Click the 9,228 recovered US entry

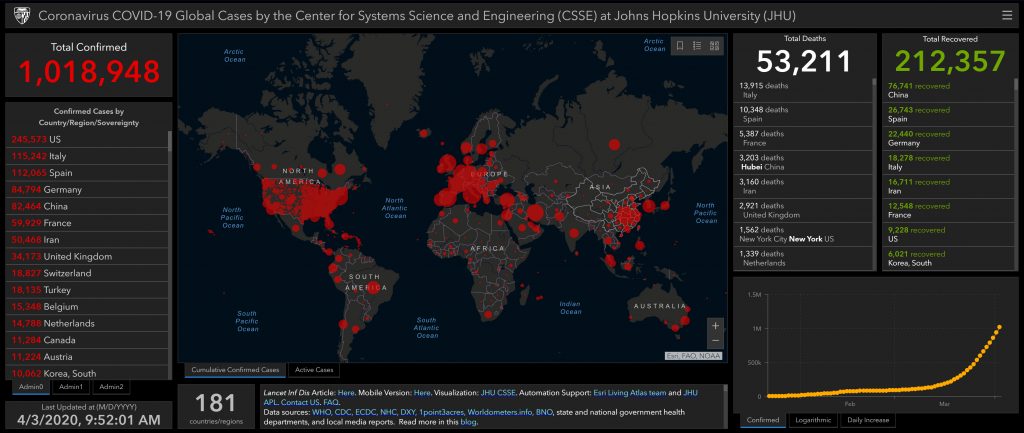coord(948,234)
